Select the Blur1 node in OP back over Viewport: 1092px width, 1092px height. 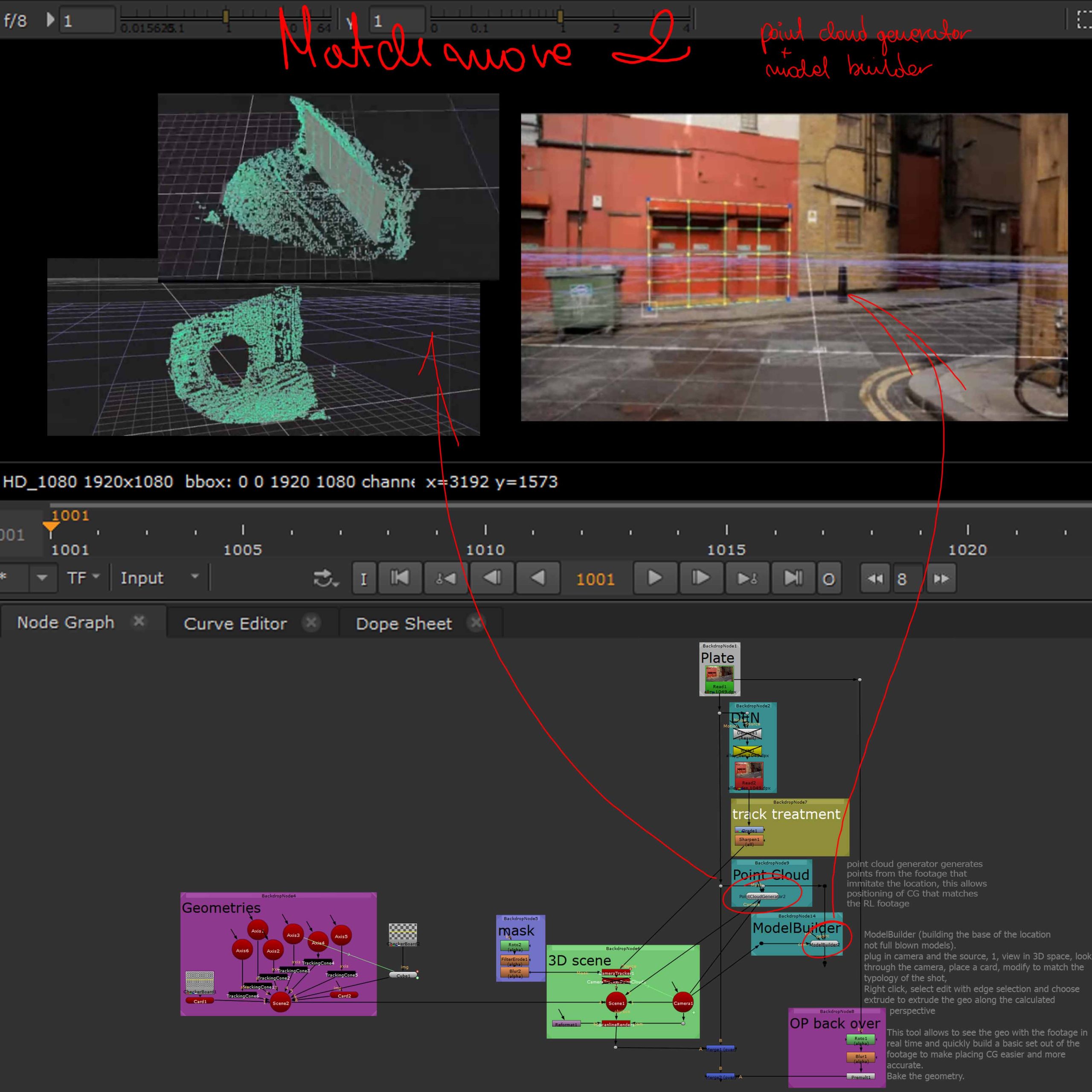point(860,1057)
